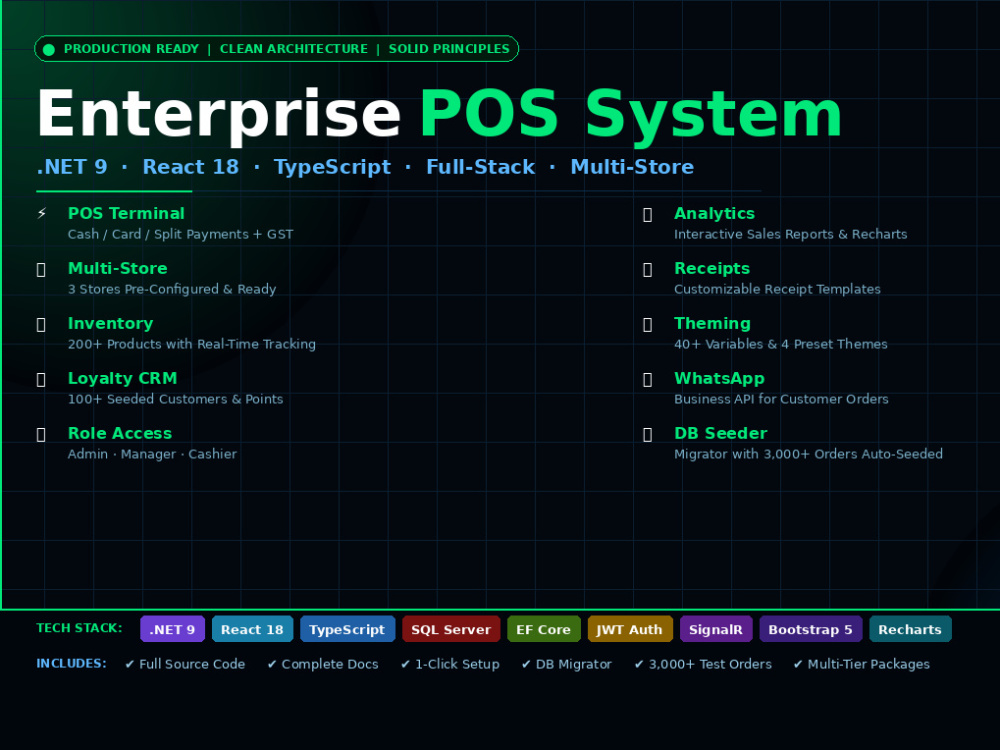The image size is (1000, 750).
Task: Click 'Migrator with 3,000+ Orders Auto-Seeded' text
Action: pos(809,453)
